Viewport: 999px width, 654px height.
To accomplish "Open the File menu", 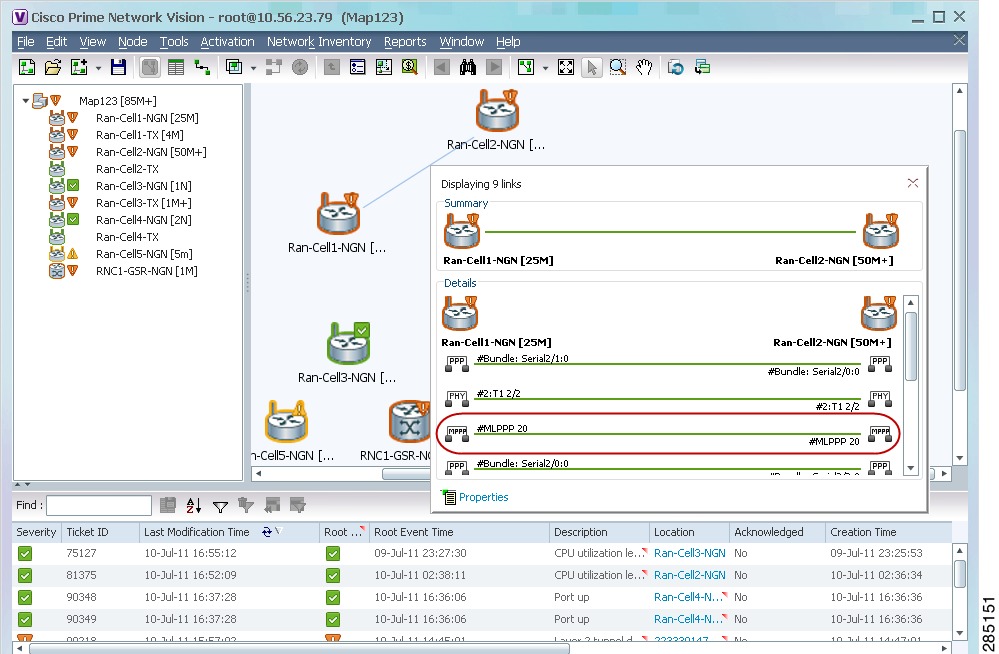I will coord(25,41).
